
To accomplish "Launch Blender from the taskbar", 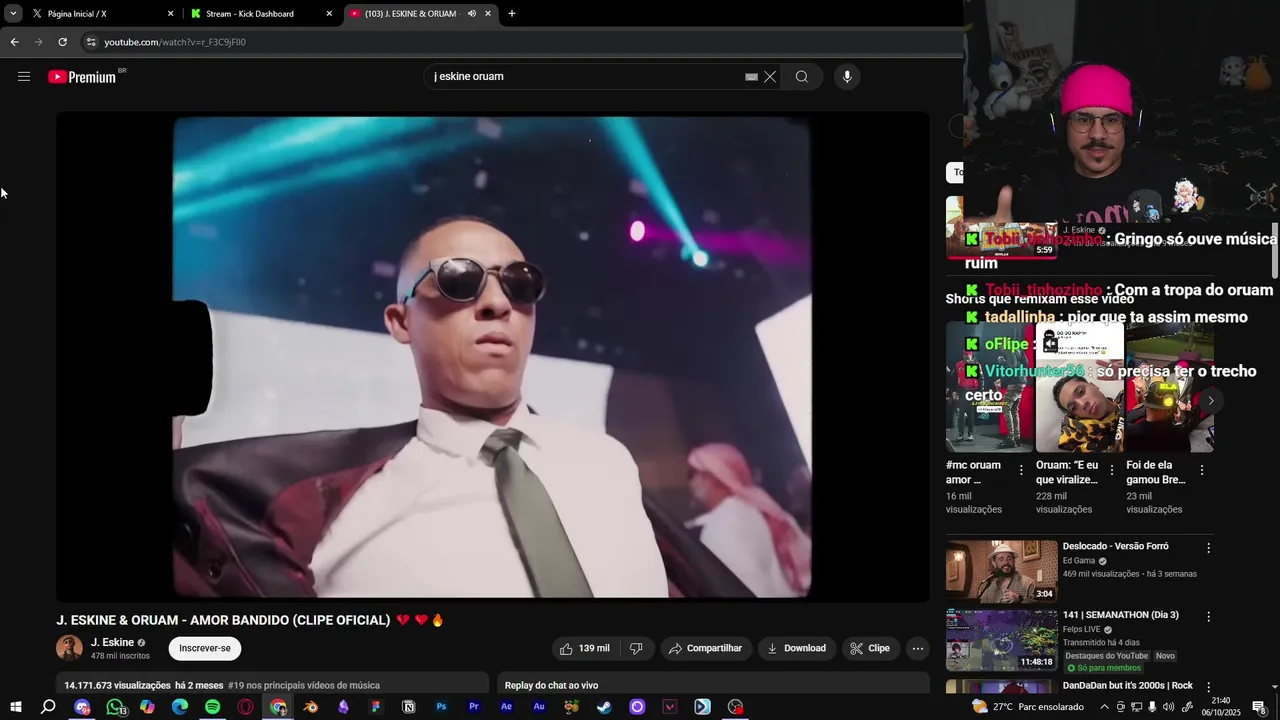I will click(311, 707).
